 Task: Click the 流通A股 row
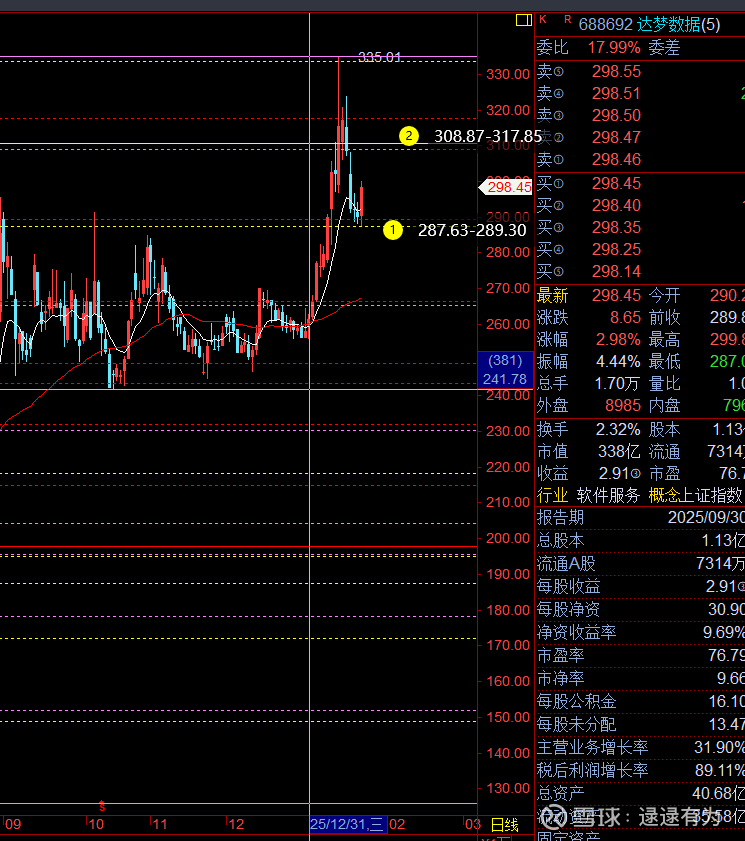640,564
